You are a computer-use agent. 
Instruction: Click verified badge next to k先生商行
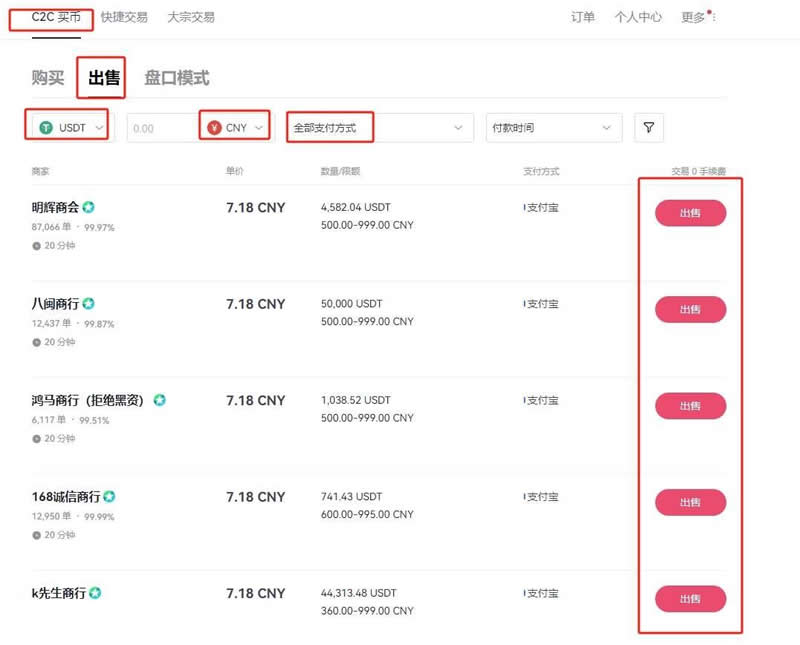coord(95,593)
